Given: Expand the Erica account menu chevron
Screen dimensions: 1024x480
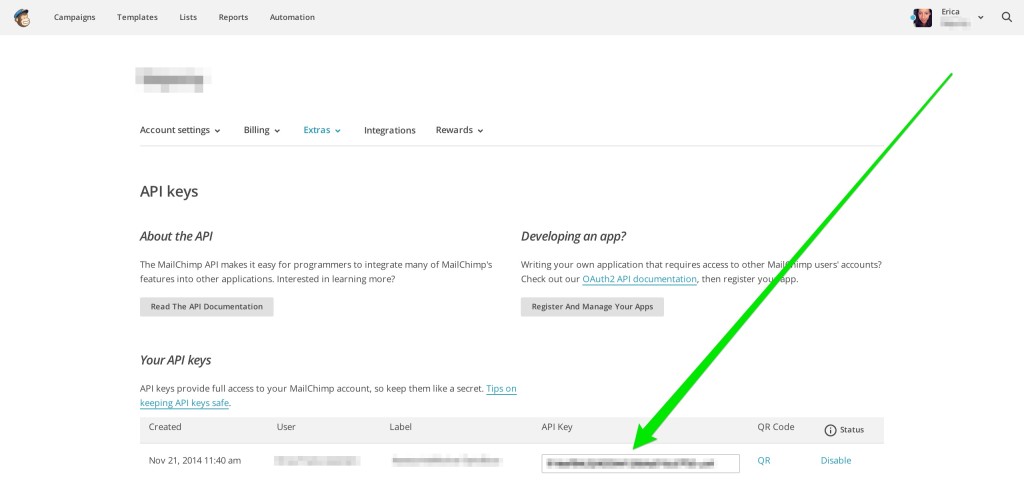Looking at the screenshot, I should click(x=980, y=18).
